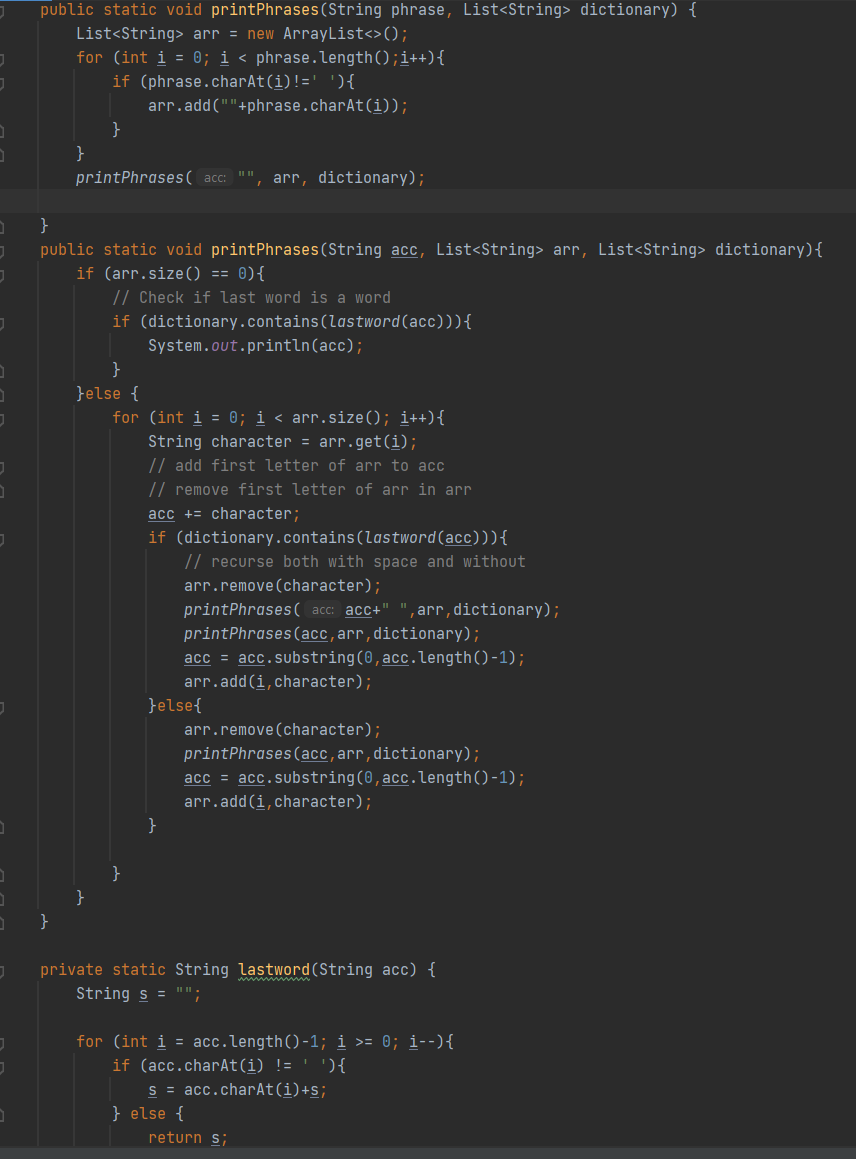
Task: Fold the arr.size() for loop in gutter
Action: pos(3,418)
